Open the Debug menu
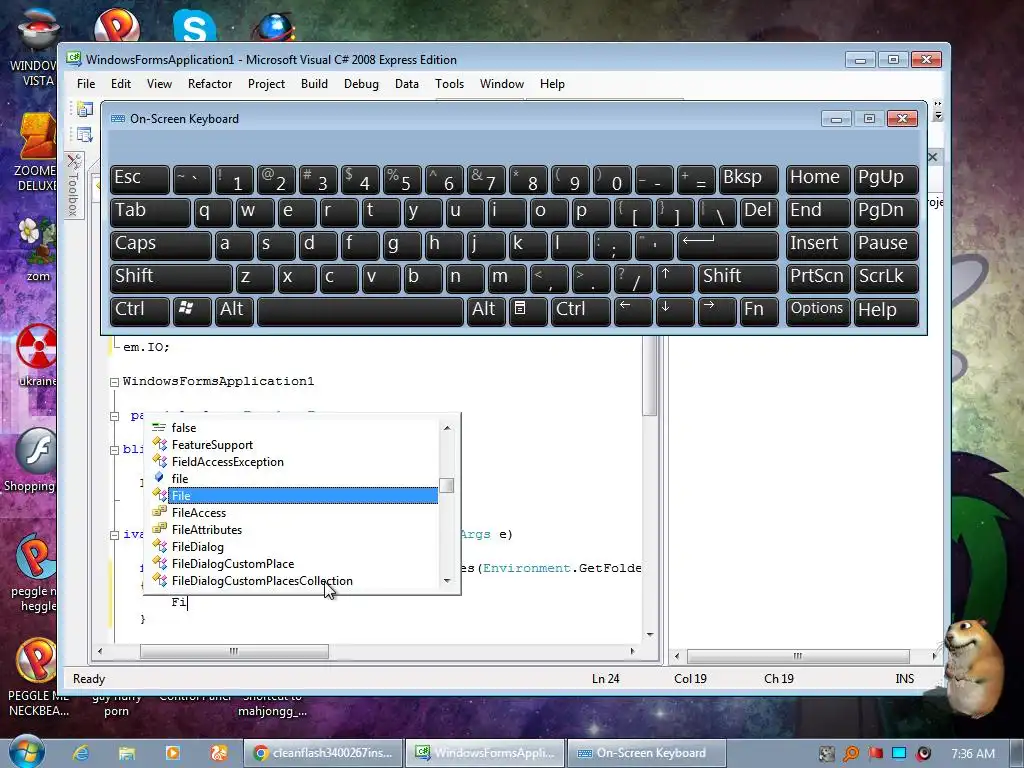This screenshot has height=768, width=1024. click(x=361, y=84)
